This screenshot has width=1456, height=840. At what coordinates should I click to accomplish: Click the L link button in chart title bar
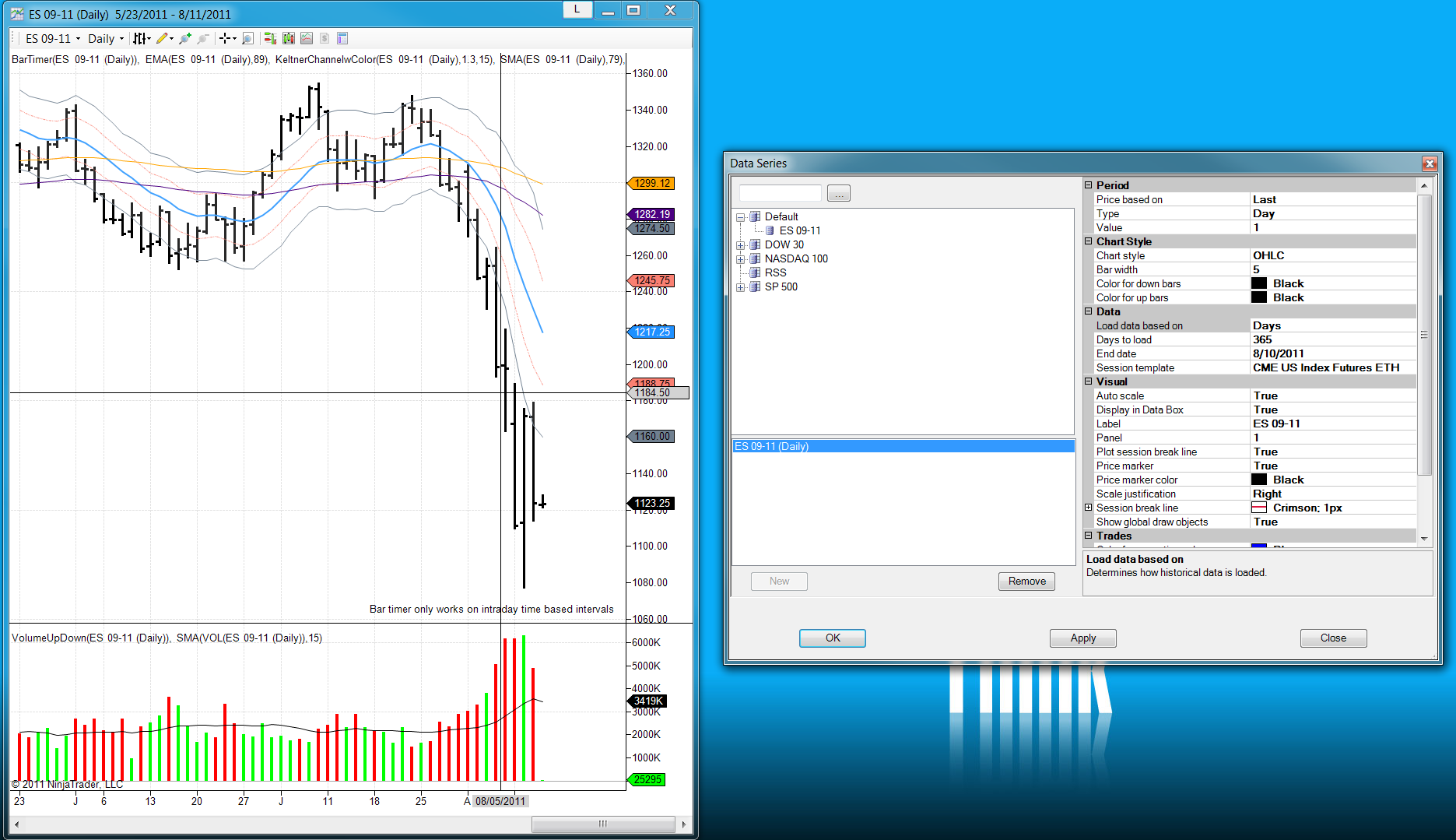(577, 9)
